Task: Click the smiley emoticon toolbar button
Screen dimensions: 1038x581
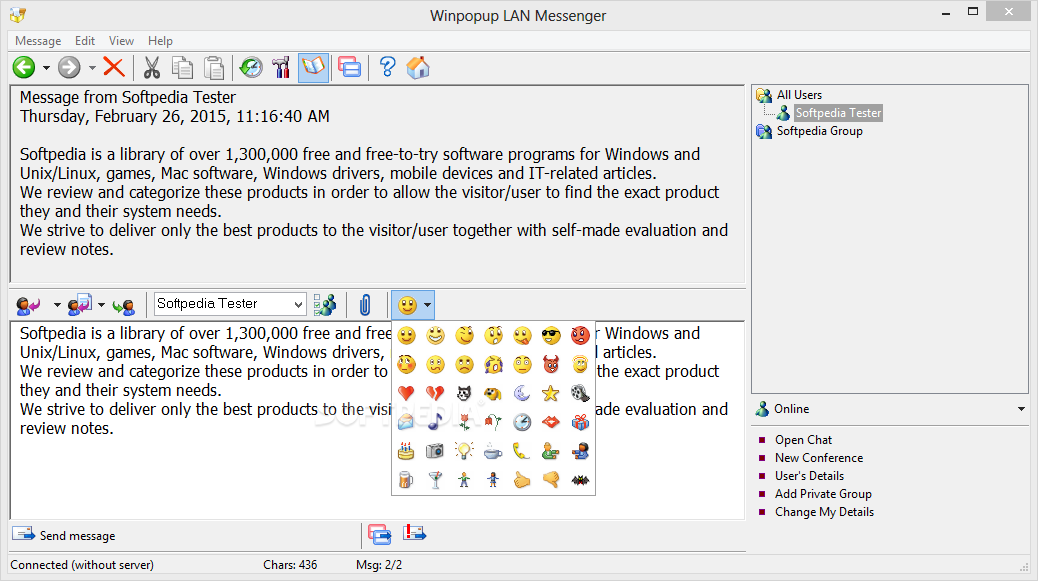Action: click(407, 305)
